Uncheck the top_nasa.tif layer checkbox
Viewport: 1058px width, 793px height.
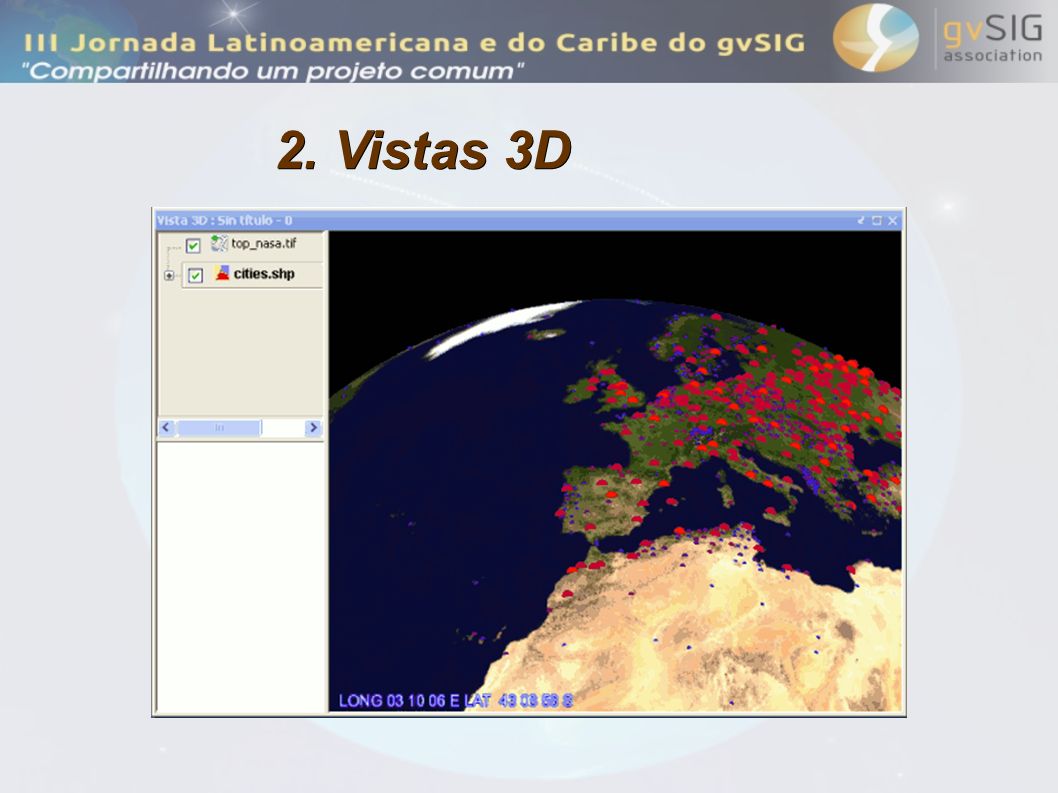coord(193,246)
